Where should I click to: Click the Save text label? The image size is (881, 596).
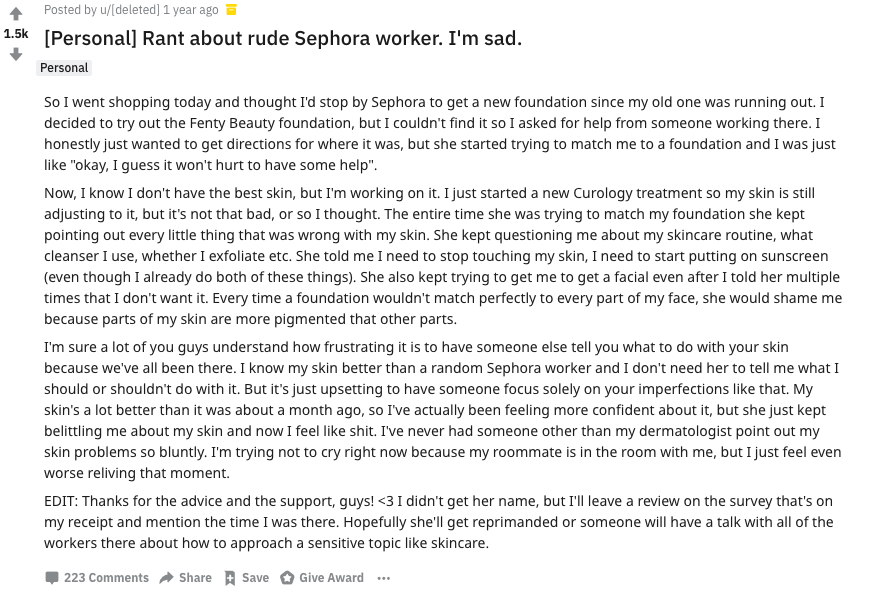[255, 577]
